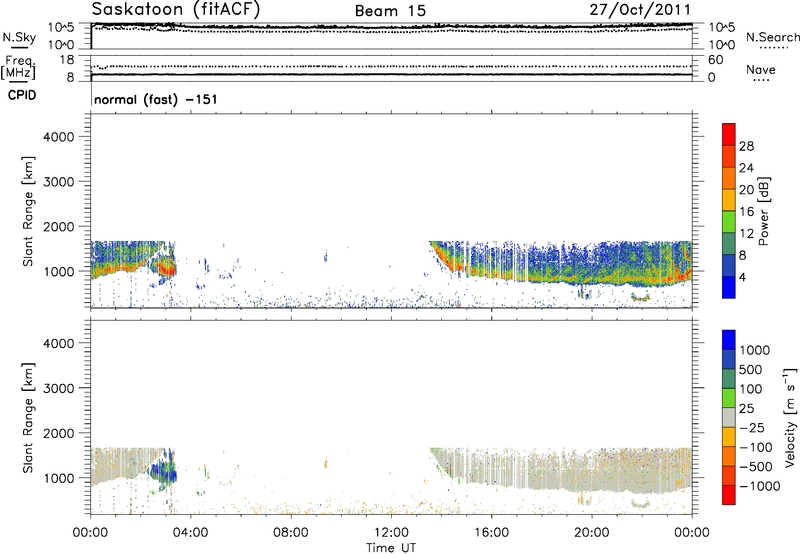Click the grey -25 to 25 Velocity segment
This screenshot has width=800, height=554.
pos(729,417)
